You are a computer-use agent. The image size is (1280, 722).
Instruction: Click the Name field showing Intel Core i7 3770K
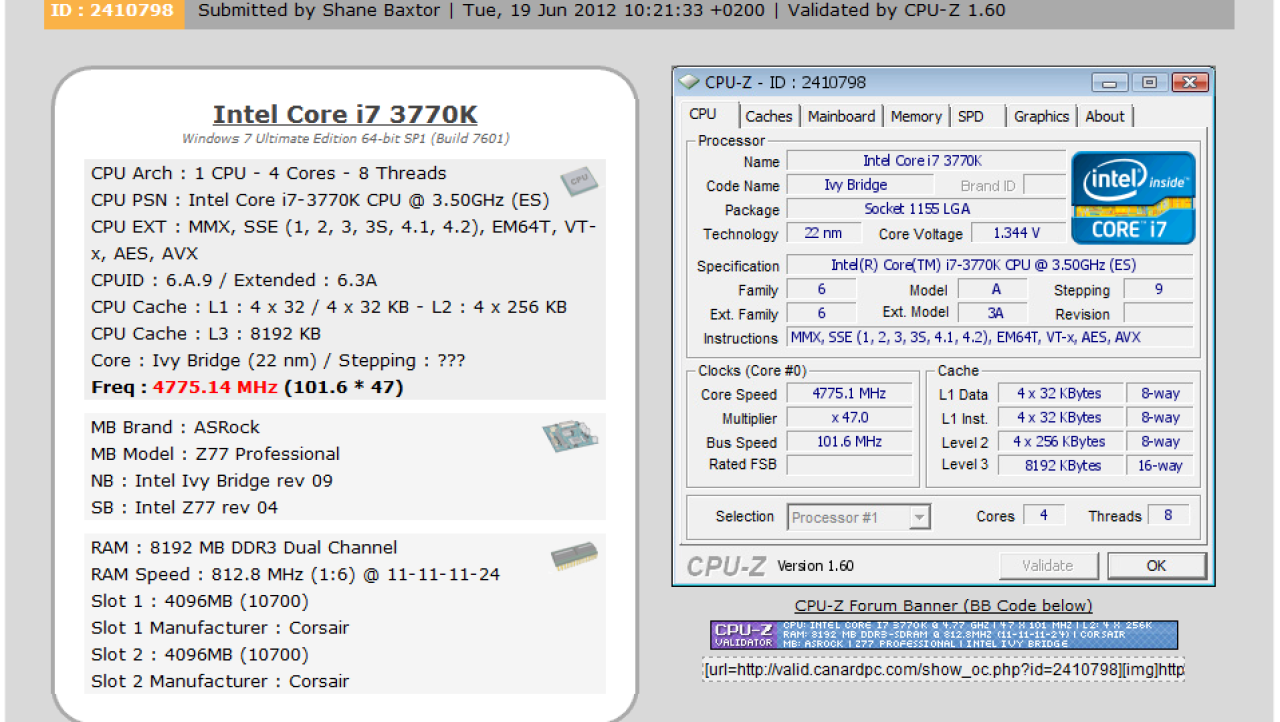pos(926,161)
